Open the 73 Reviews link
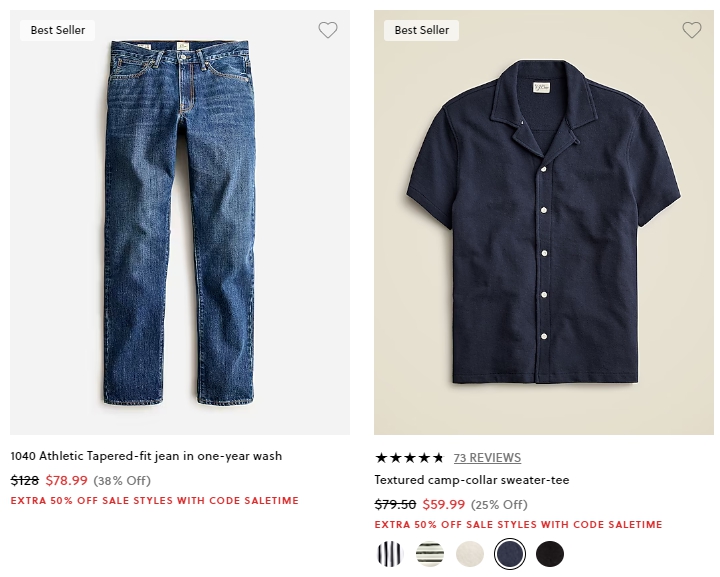 tap(487, 458)
